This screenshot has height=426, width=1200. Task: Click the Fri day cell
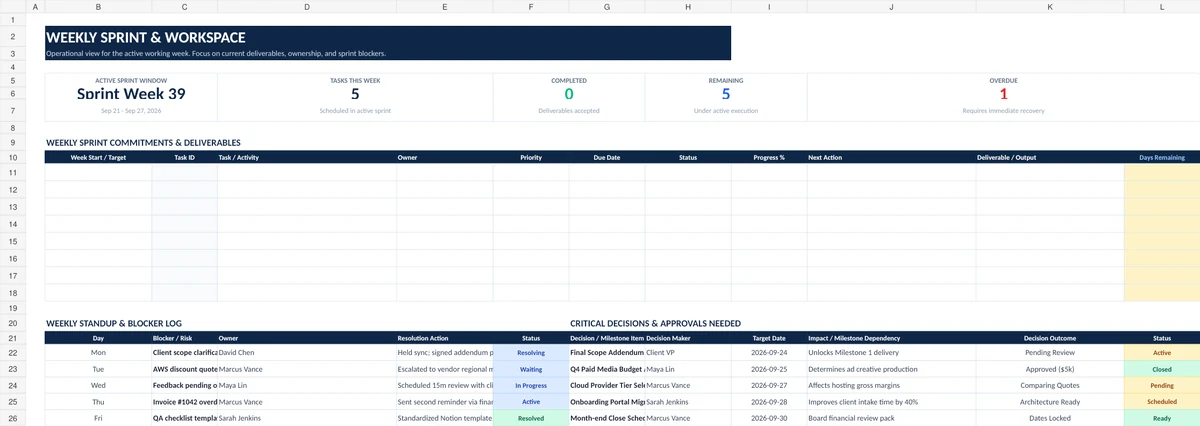click(x=98, y=418)
